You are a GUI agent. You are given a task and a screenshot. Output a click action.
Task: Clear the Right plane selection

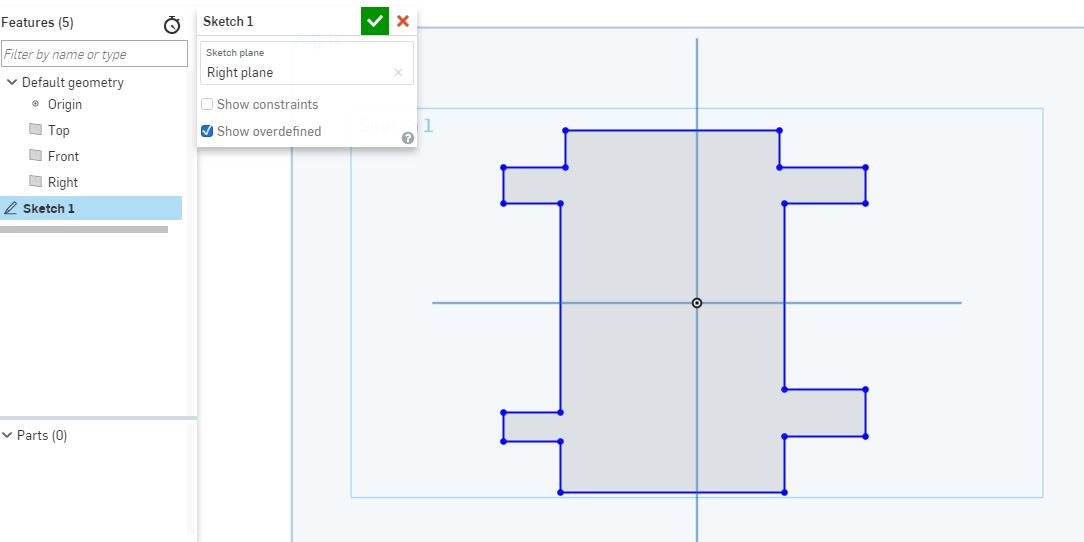[398, 72]
